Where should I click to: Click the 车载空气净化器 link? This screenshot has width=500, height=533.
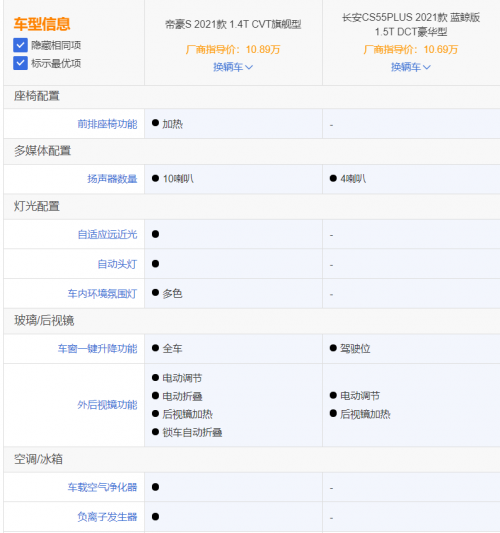[102, 487]
